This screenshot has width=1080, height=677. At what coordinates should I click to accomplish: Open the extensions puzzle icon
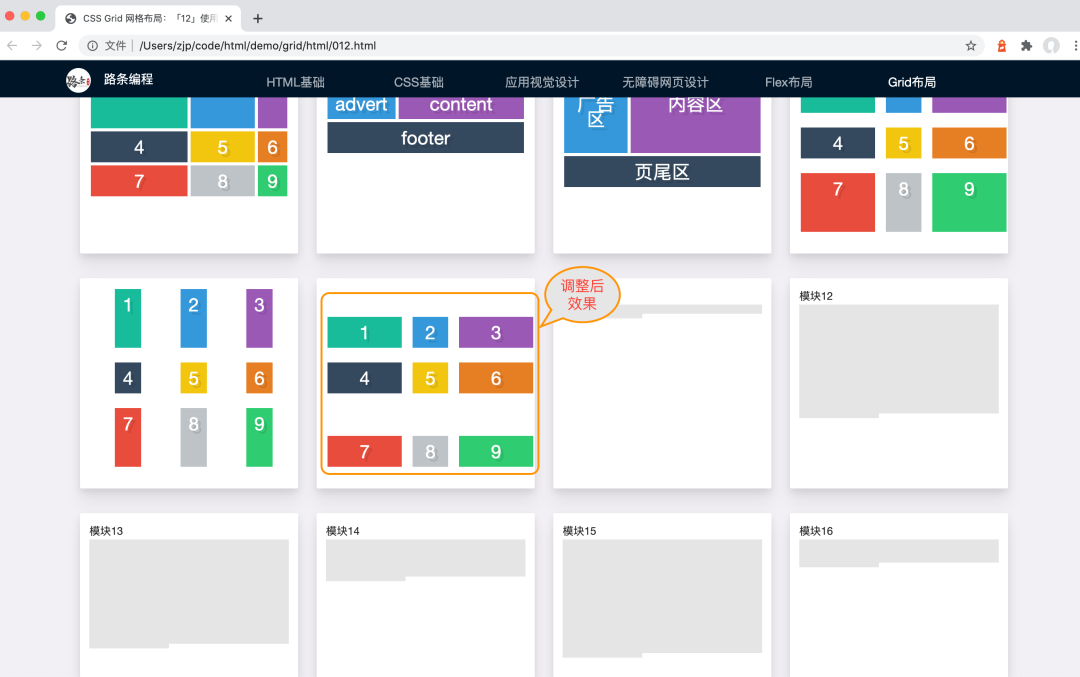pyautogui.click(x=1026, y=45)
